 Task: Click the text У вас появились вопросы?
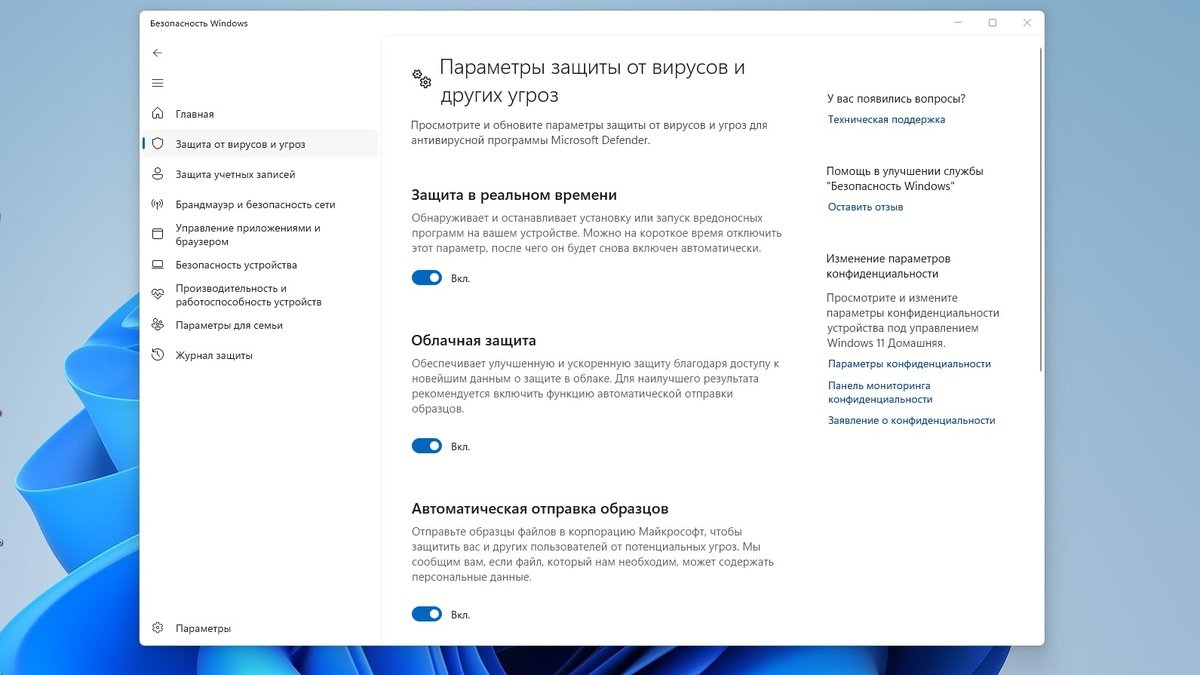pos(896,99)
